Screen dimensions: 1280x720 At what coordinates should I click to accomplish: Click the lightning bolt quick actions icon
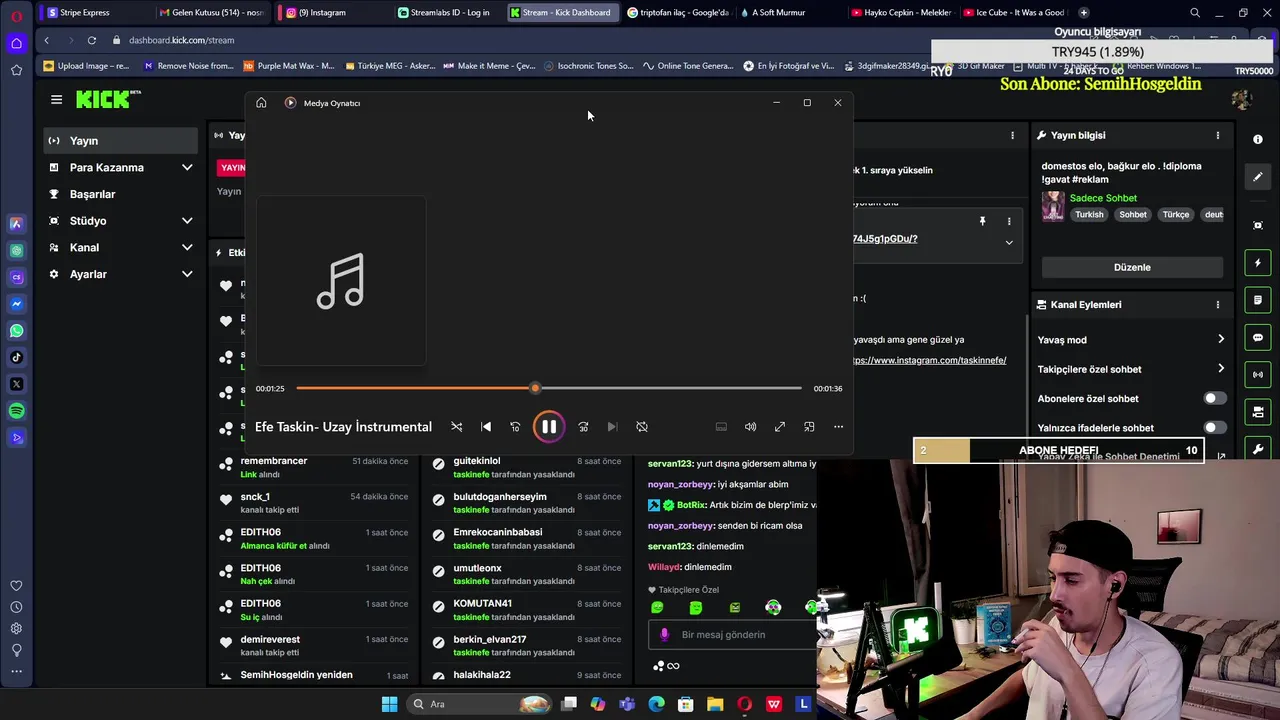point(1258,263)
